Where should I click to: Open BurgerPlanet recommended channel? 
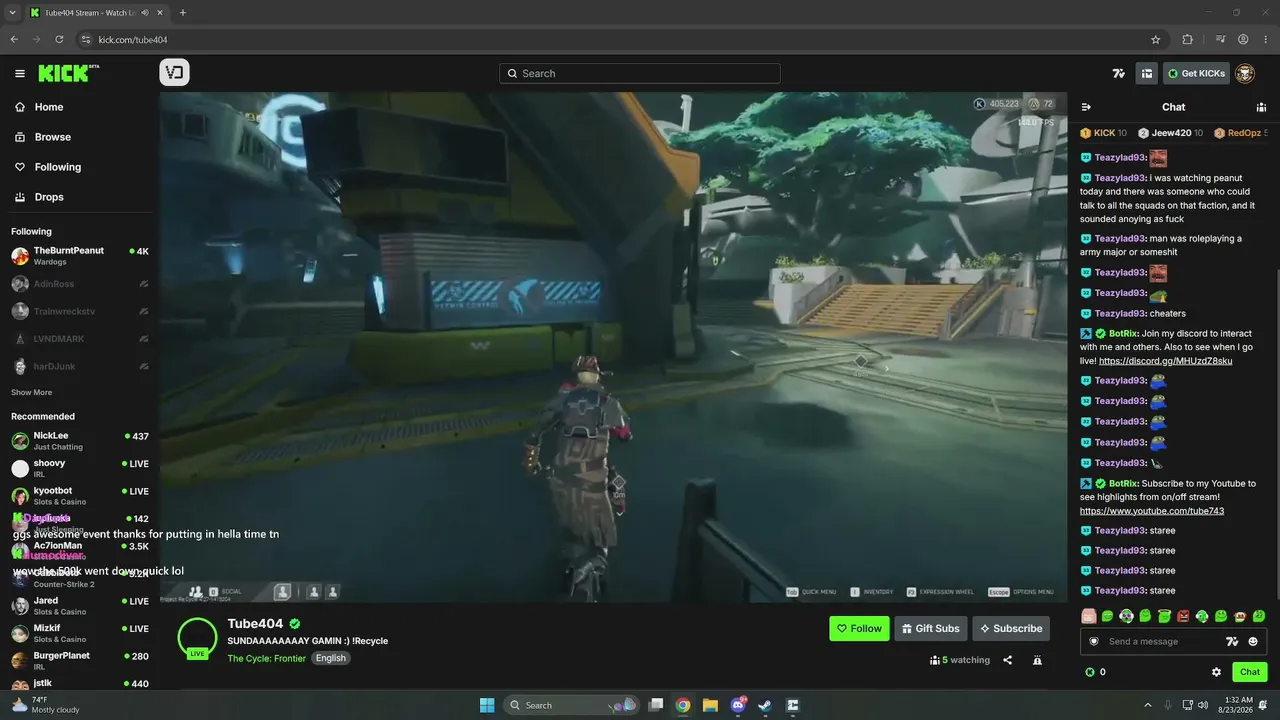(x=80, y=661)
